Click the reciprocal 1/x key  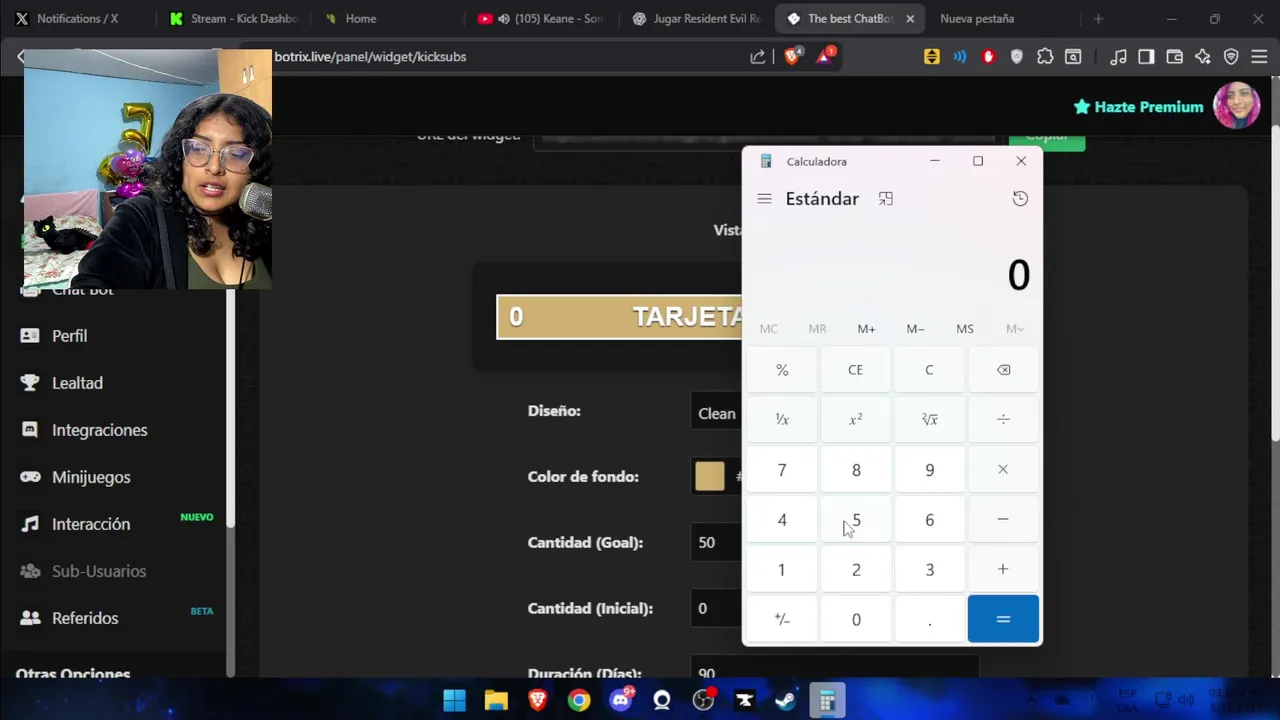point(782,420)
